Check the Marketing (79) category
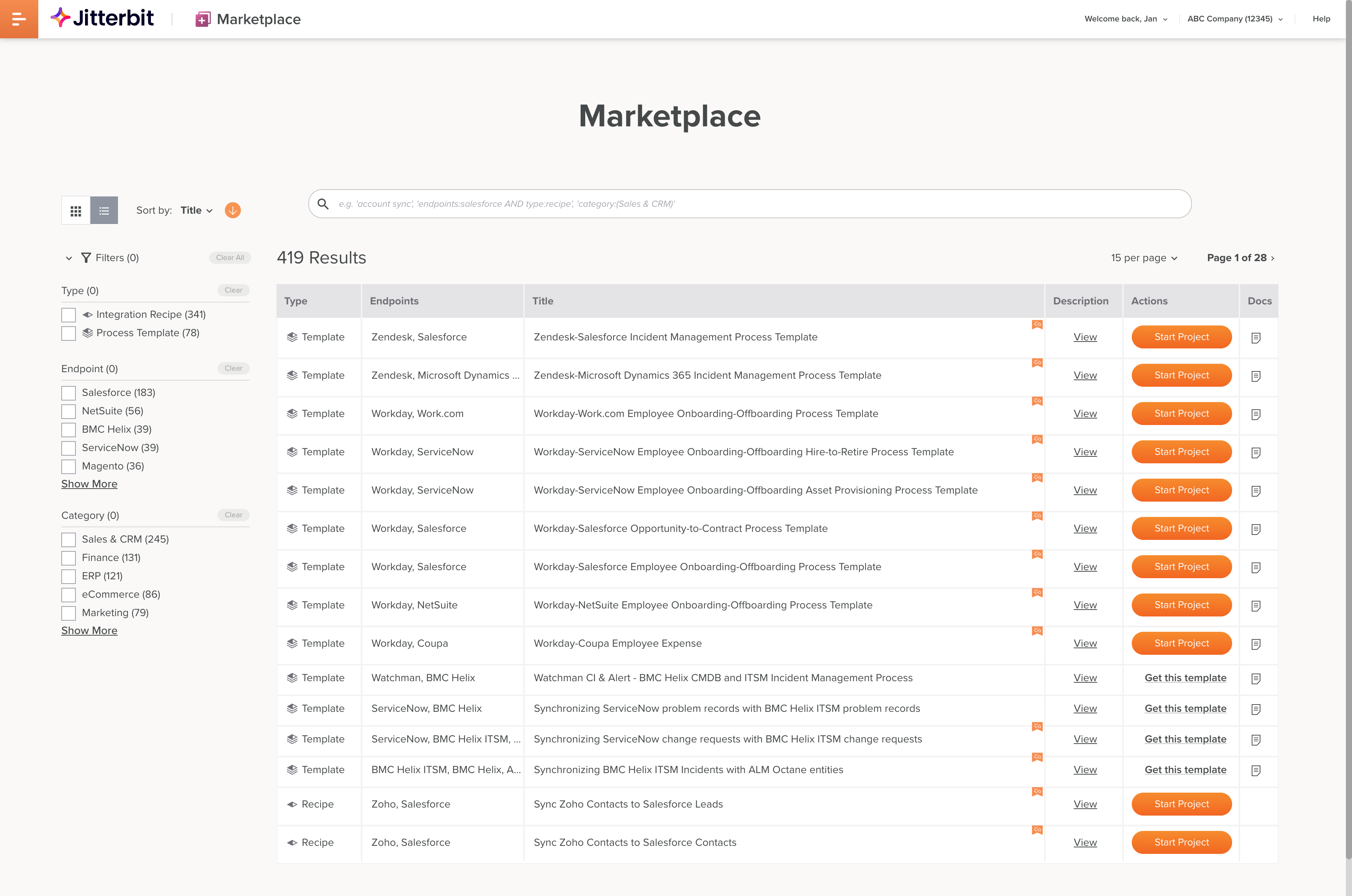Viewport: 1352px width, 896px height. tap(69, 613)
